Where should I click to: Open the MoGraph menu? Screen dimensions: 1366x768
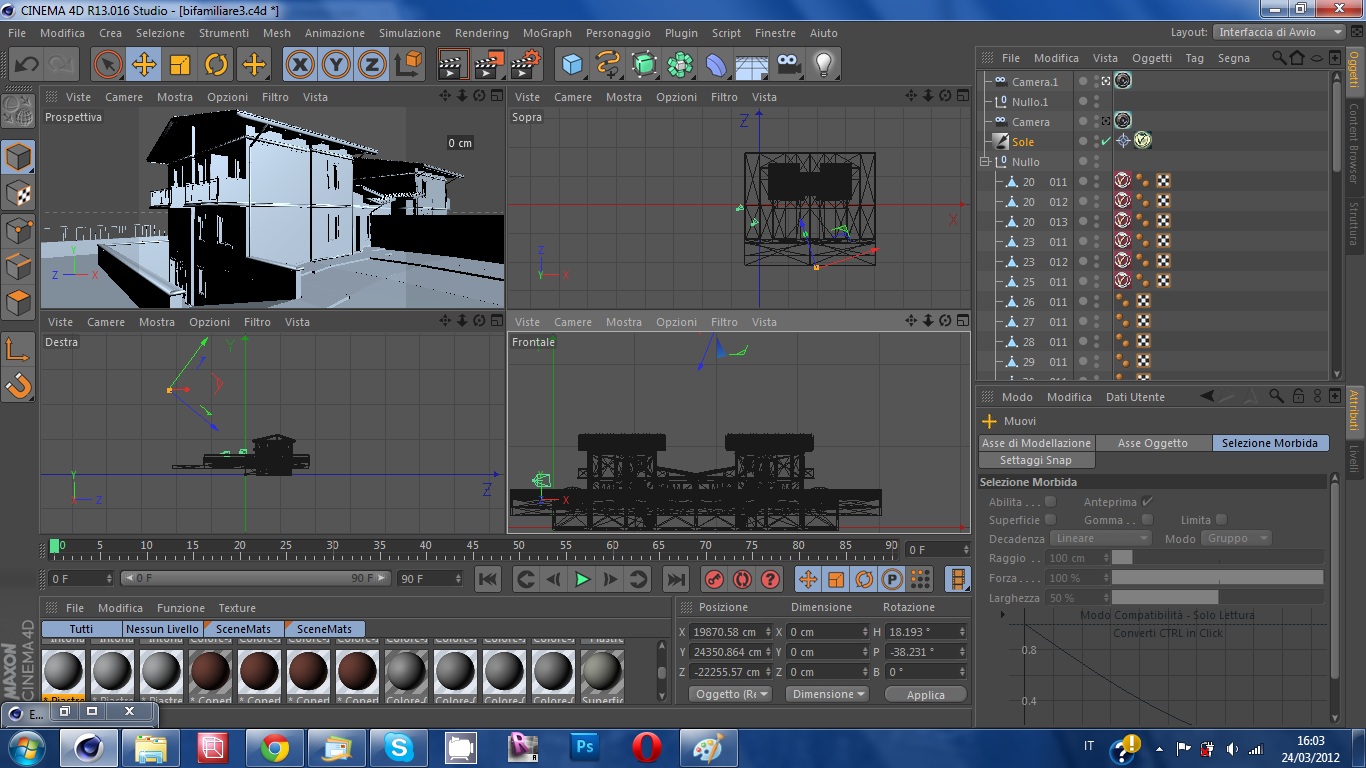coord(547,33)
